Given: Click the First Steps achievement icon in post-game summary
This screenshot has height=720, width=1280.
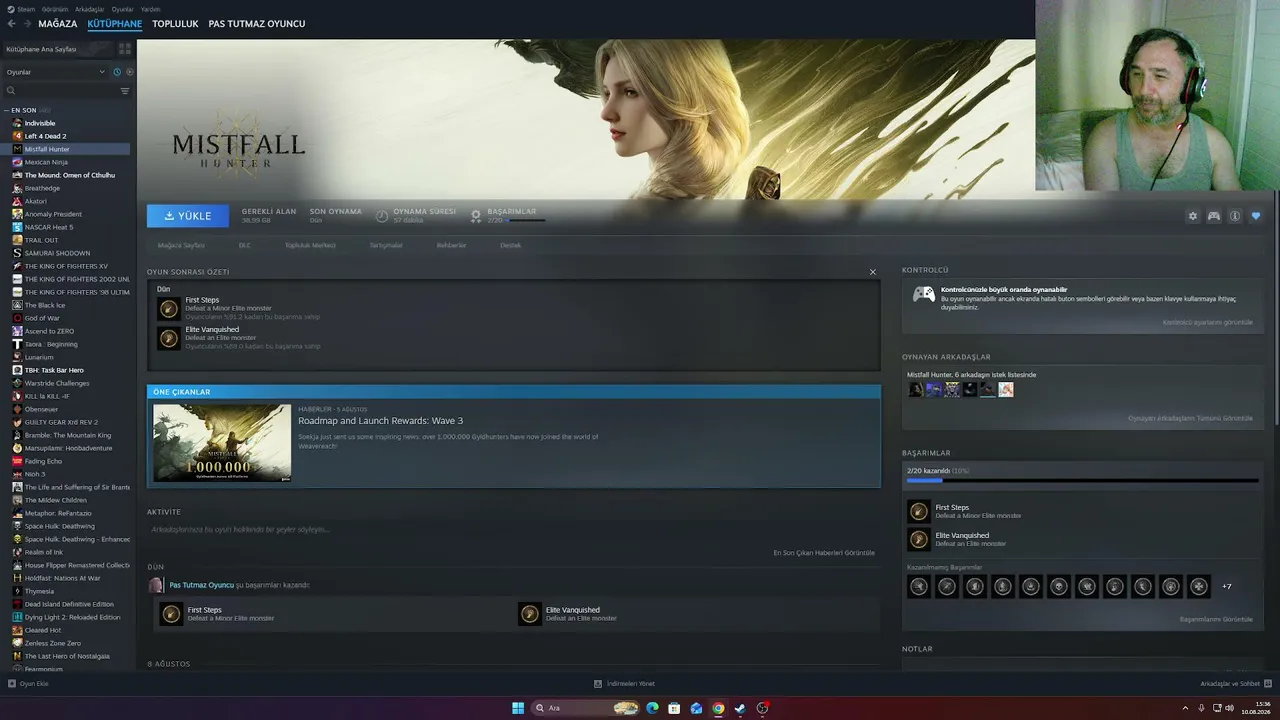Looking at the screenshot, I should point(169,308).
